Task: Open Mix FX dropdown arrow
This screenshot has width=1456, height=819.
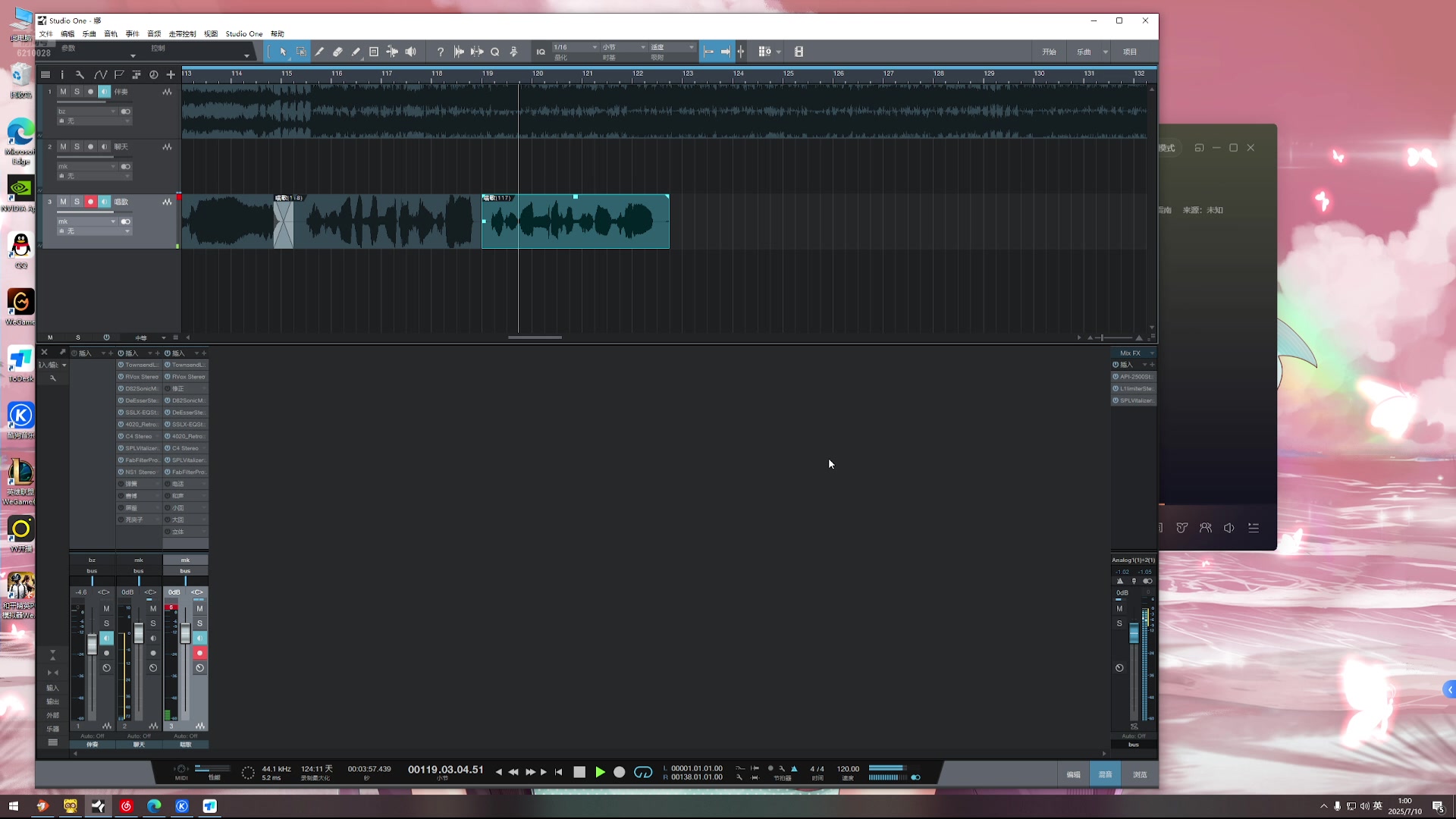Action: click(x=1151, y=353)
